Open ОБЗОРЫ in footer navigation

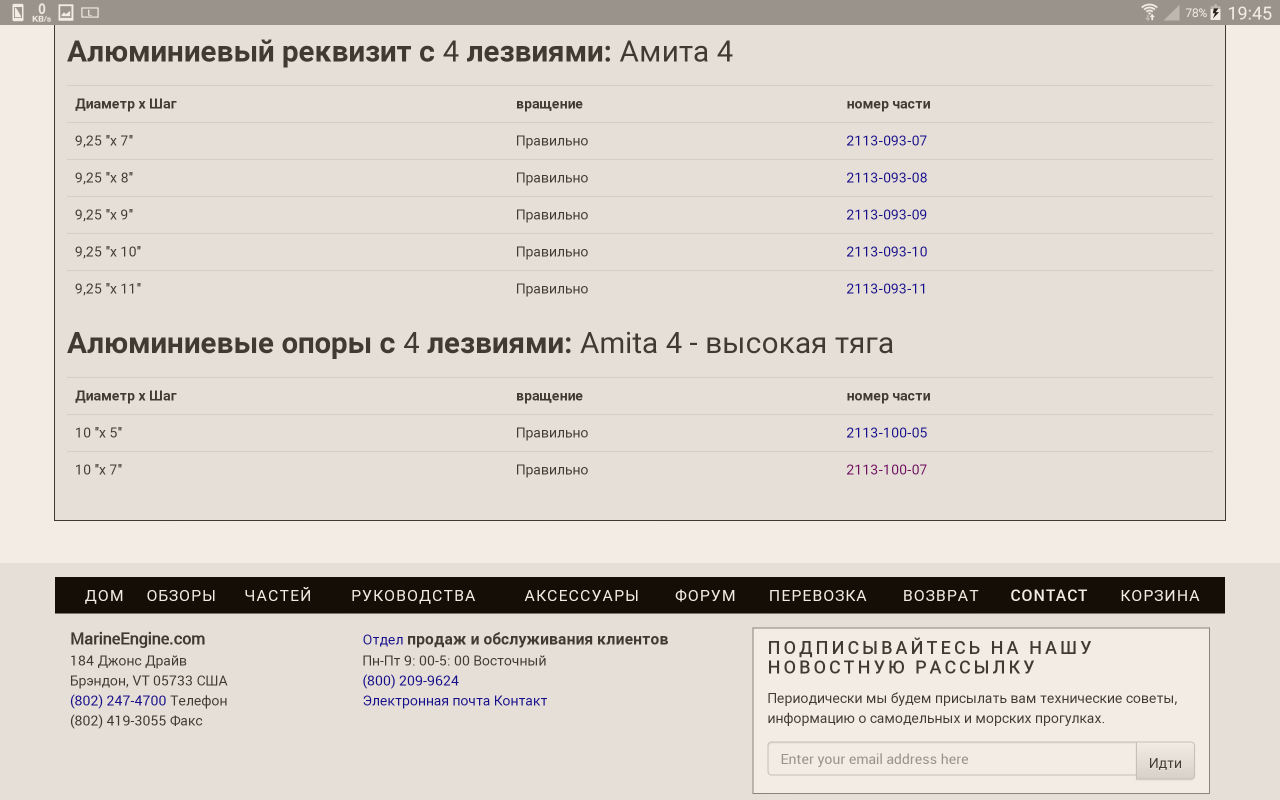tap(181, 596)
